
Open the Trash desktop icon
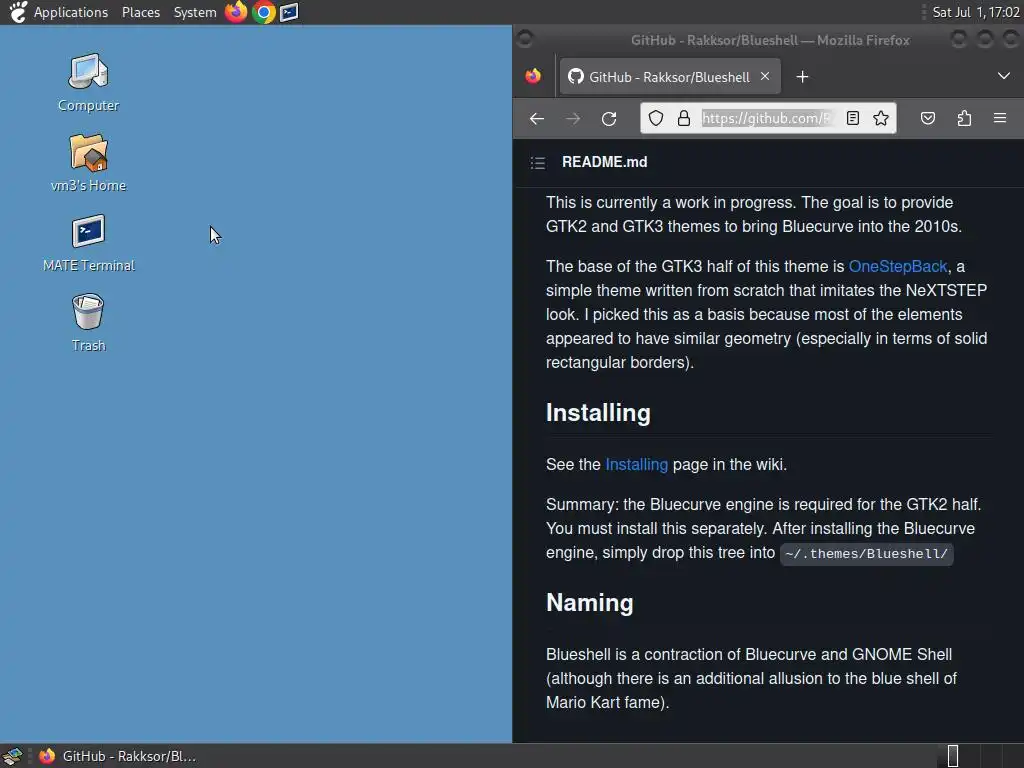[88, 323]
